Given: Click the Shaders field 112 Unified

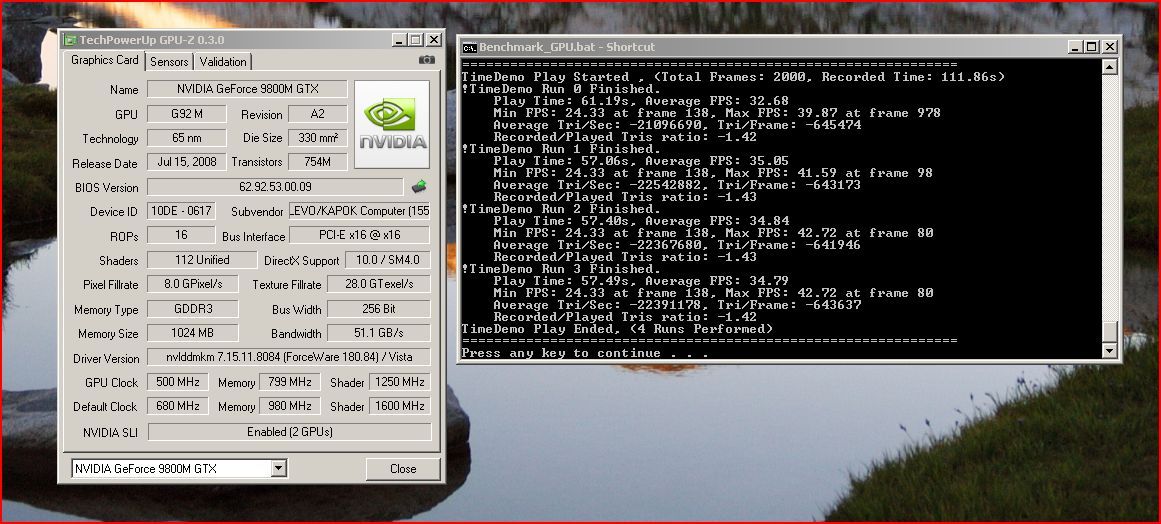Looking at the screenshot, I should tap(202, 260).
